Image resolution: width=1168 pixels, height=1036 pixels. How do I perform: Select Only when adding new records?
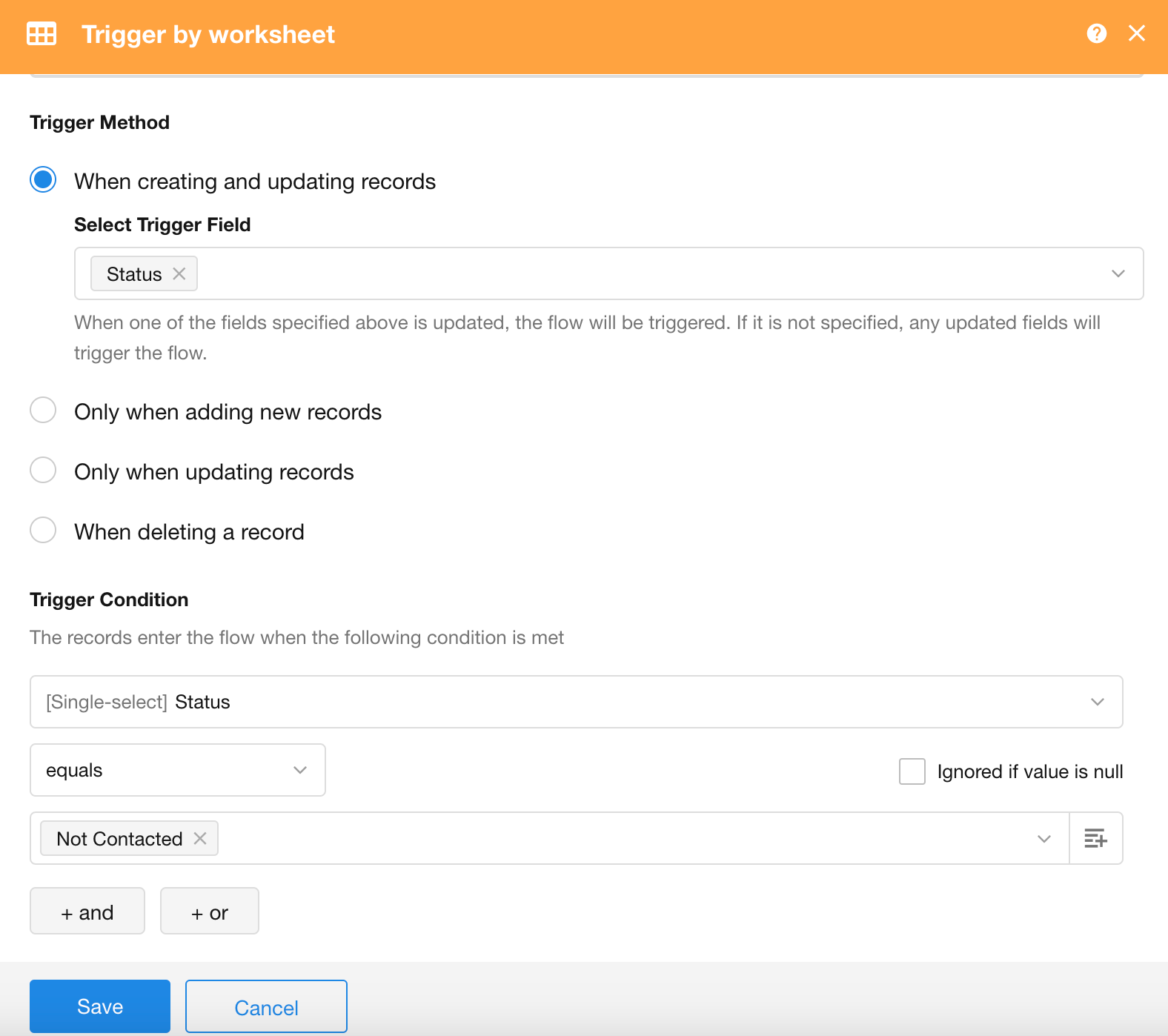coord(43,411)
